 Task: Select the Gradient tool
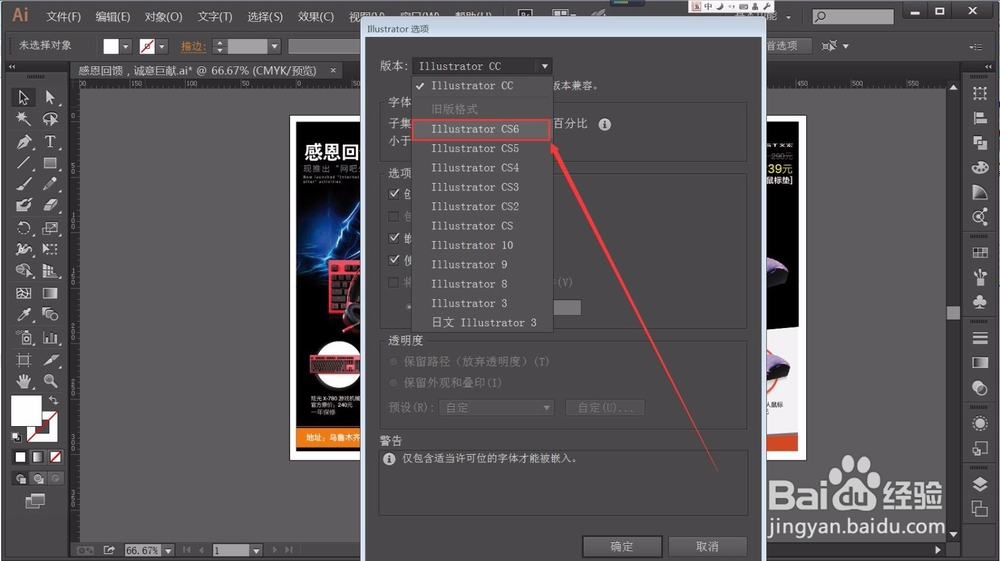pyautogui.click(x=50, y=293)
